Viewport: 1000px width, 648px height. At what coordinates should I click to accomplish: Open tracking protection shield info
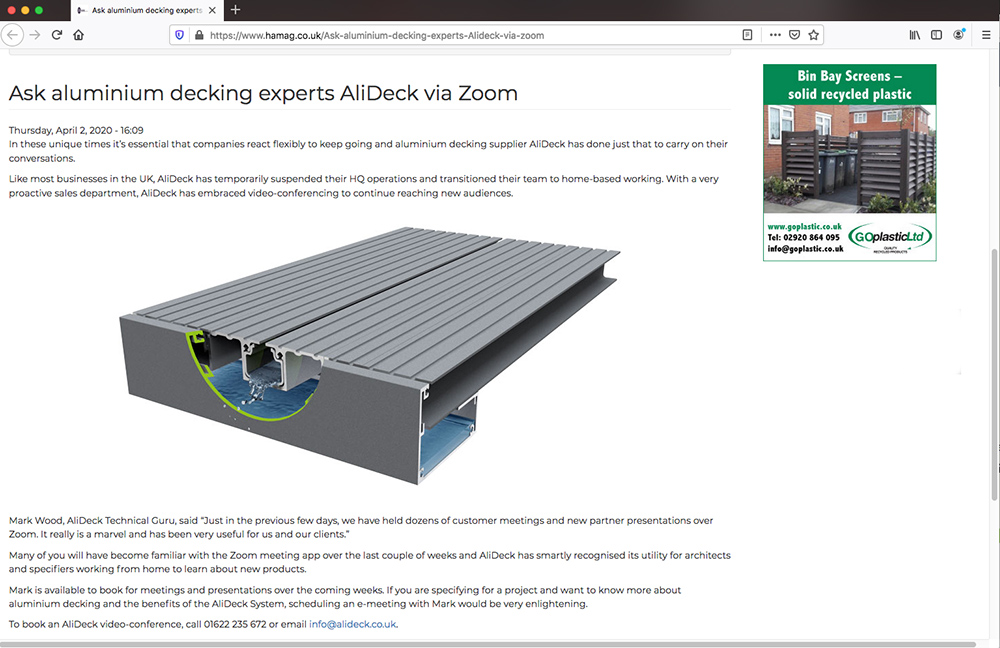(180, 35)
